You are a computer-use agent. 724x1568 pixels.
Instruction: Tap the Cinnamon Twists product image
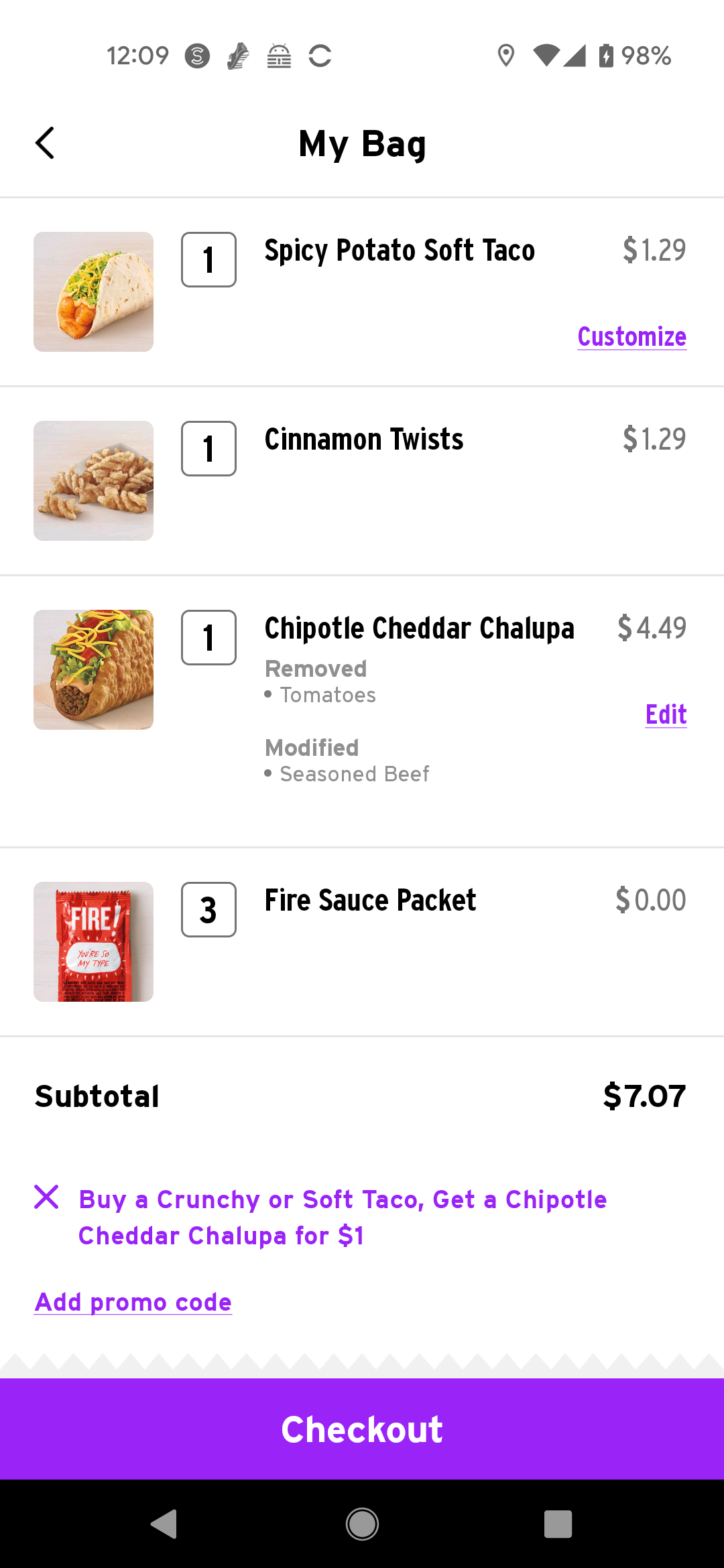tap(94, 481)
